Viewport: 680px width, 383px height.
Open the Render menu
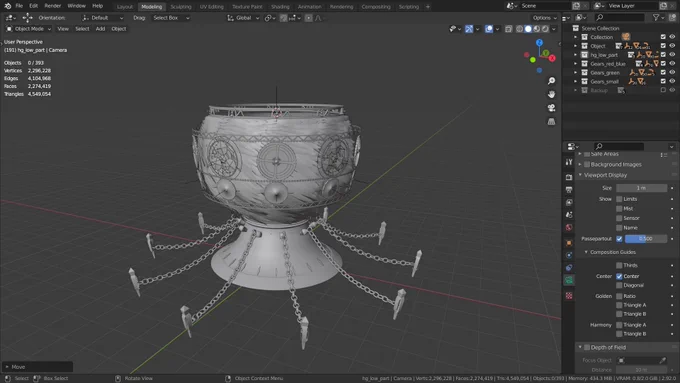pyautogui.click(x=52, y=6)
